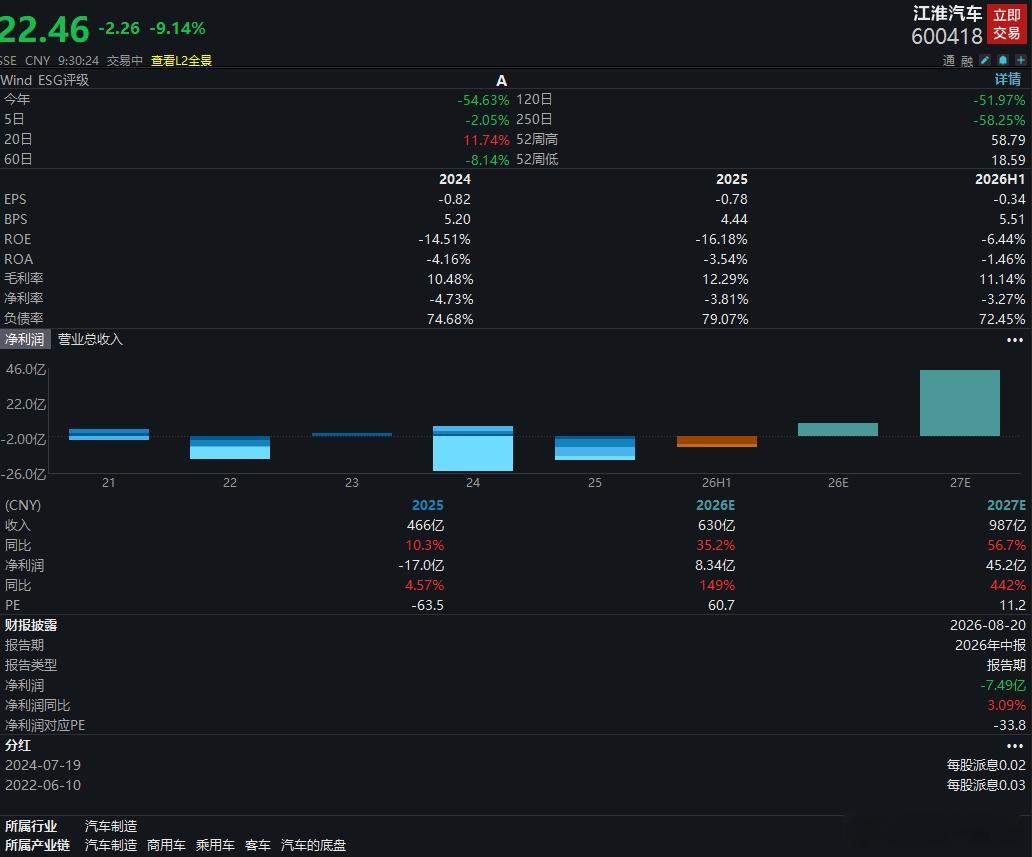Click the bell alert icon

point(1002,60)
